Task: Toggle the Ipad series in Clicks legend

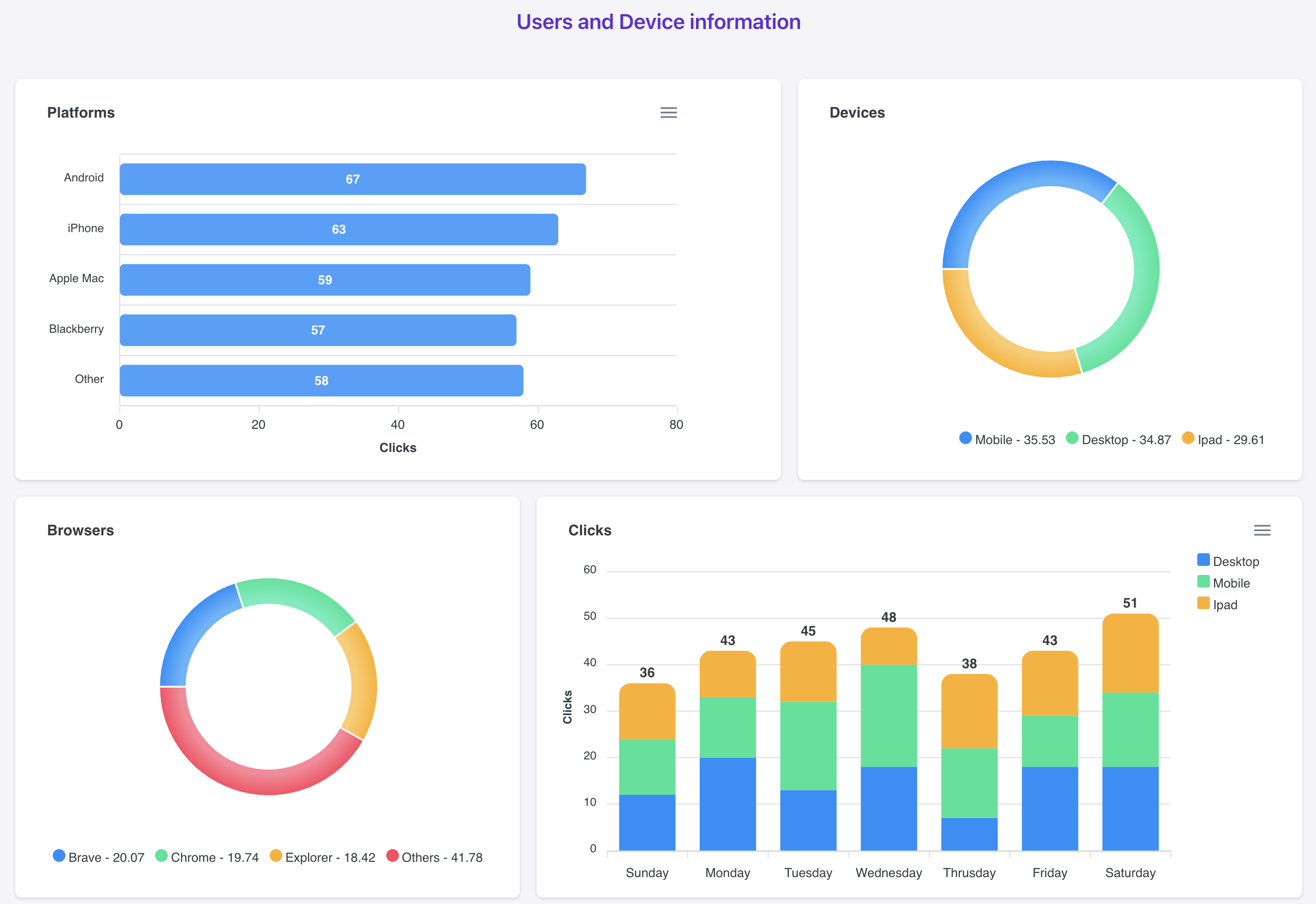Action: [1224, 605]
